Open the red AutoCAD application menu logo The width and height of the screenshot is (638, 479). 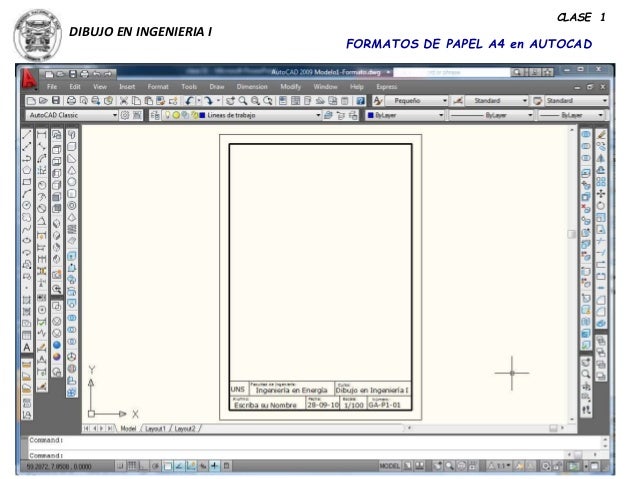(x=28, y=79)
